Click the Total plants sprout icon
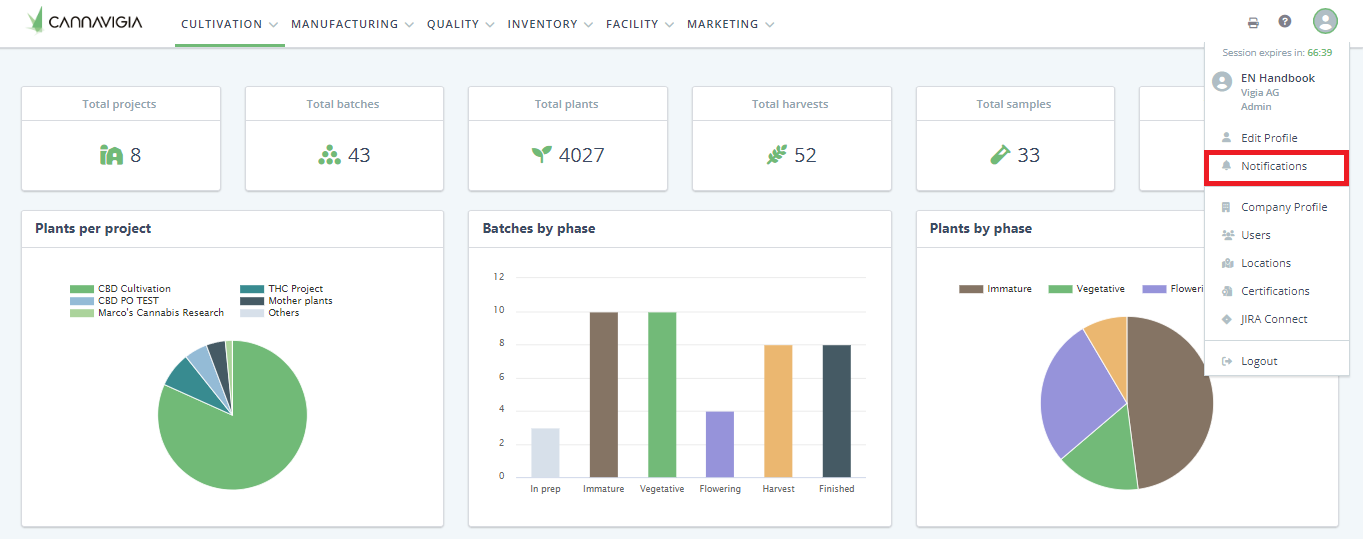Viewport: 1363px width, 539px height. point(541,155)
